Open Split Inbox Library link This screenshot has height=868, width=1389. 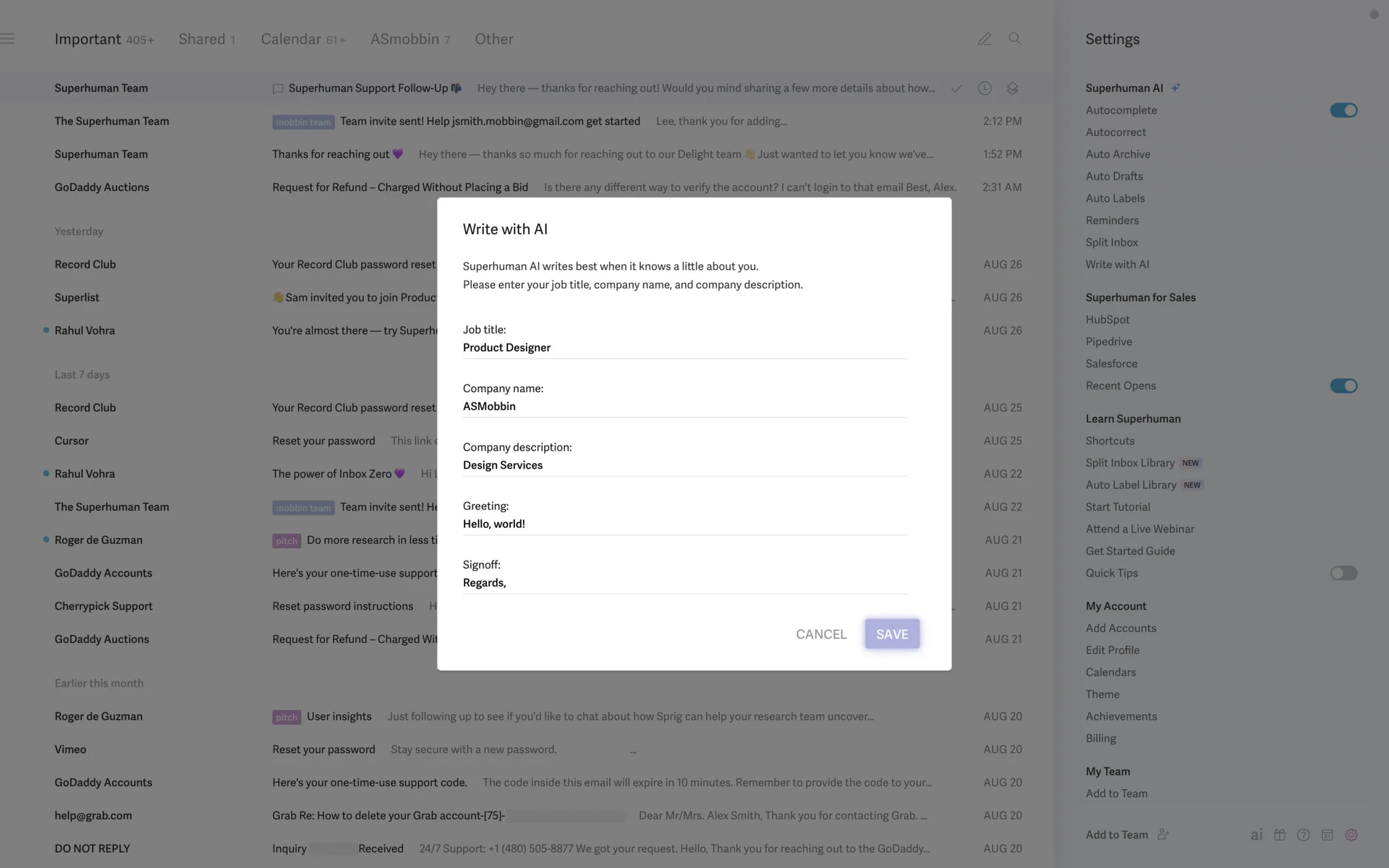coord(1129,463)
